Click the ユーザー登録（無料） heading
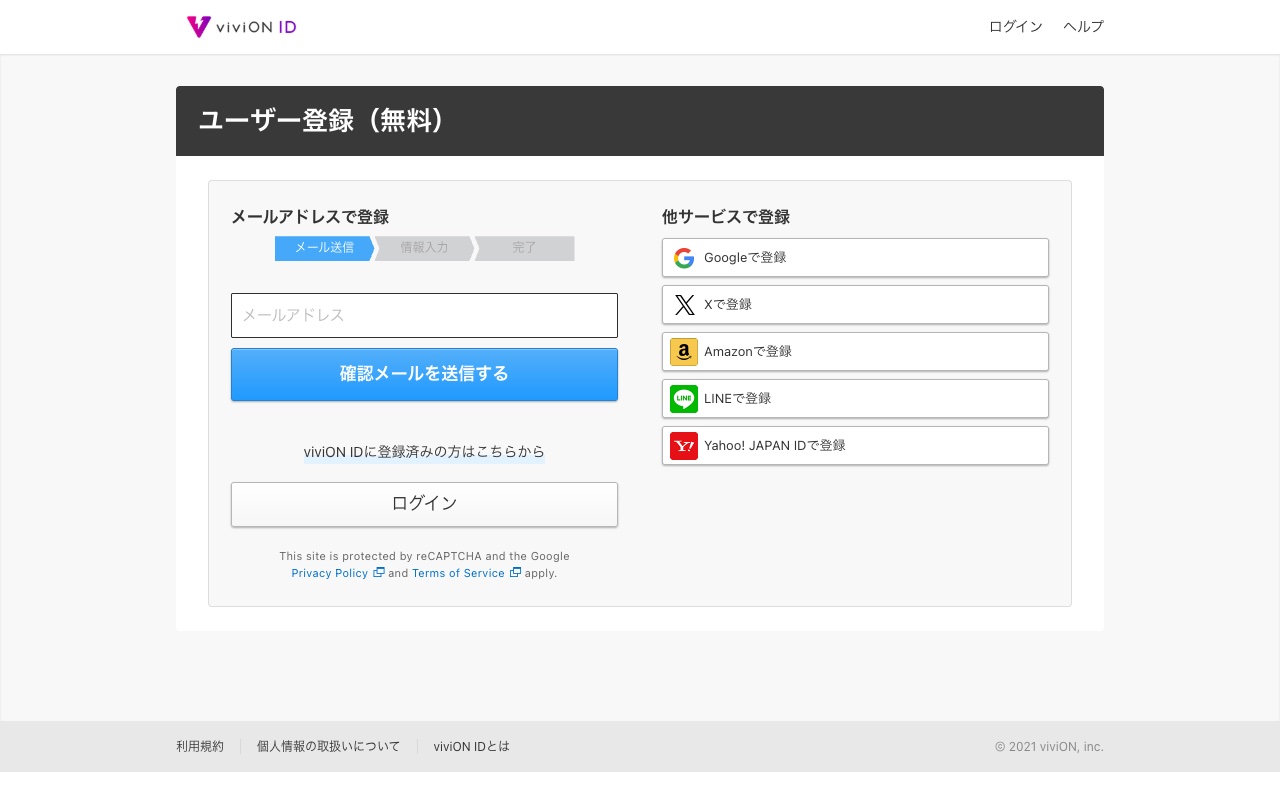Screen dimensions: 1280x800 [x=321, y=121]
